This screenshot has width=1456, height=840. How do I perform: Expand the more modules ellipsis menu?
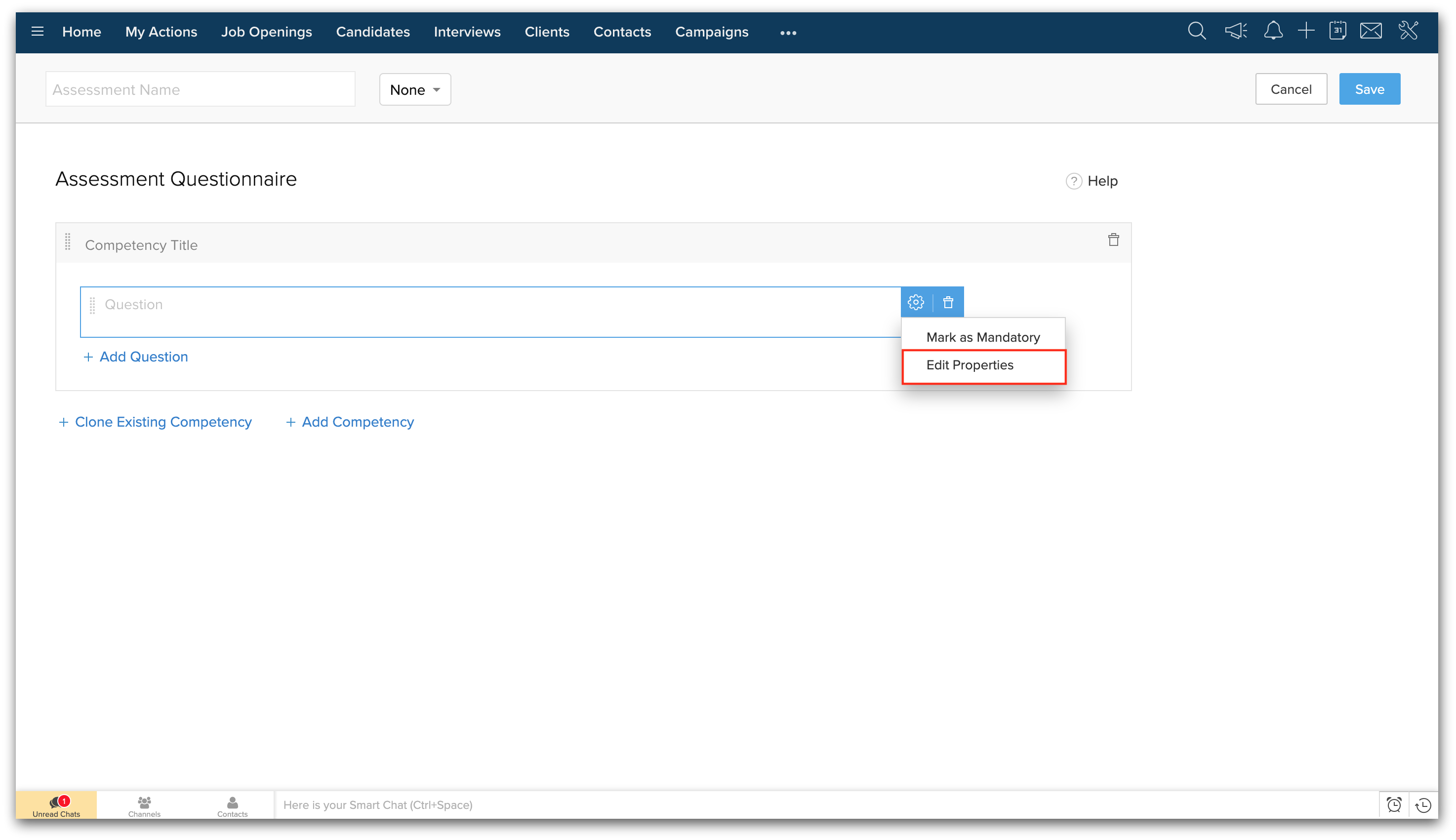coord(788,33)
